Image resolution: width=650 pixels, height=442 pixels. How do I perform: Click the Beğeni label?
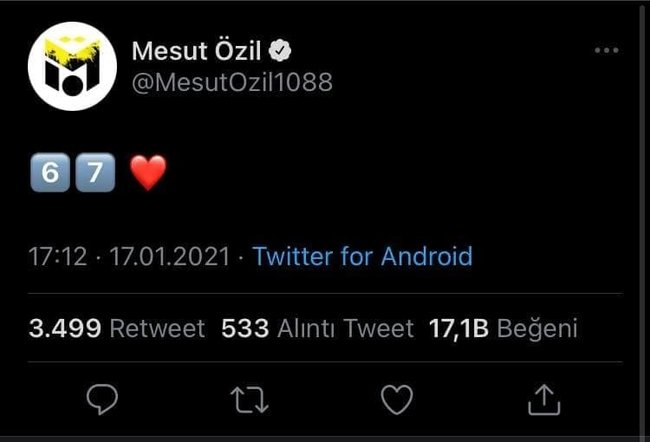point(538,329)
